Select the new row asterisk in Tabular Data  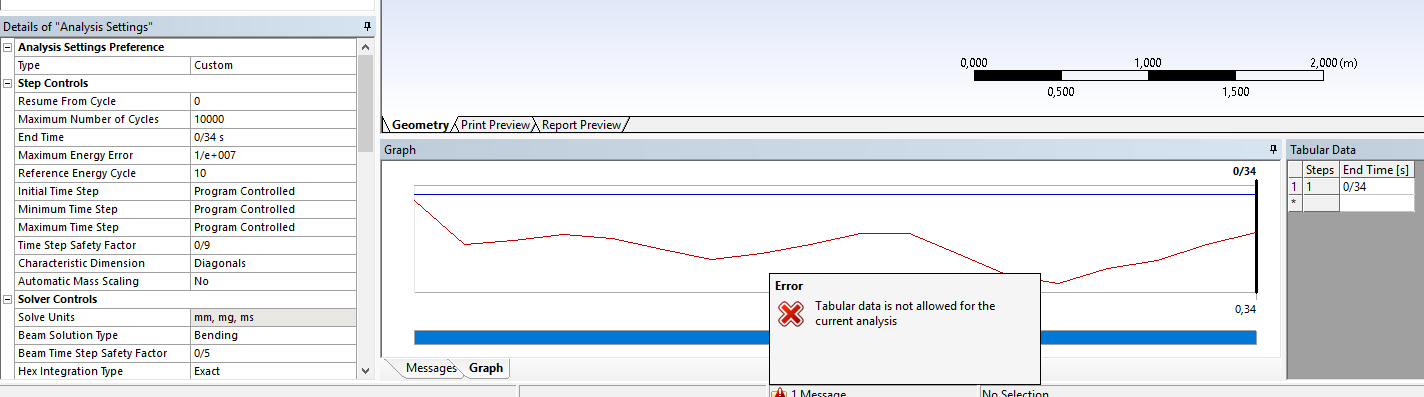1295,203
